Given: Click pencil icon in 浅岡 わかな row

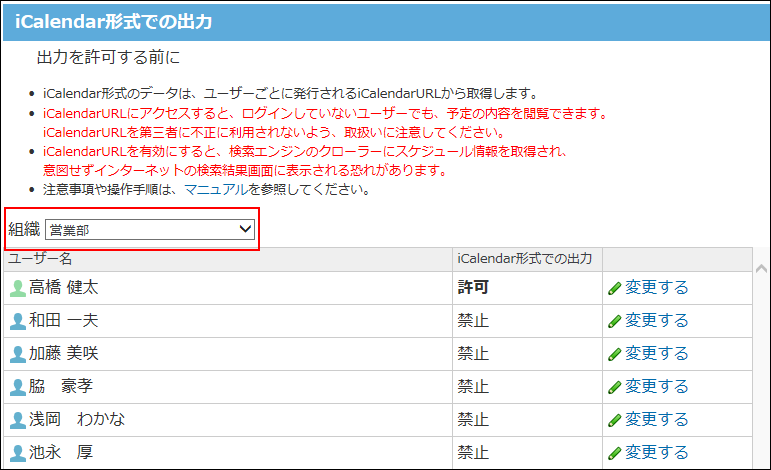Looking at the screenshot, I should coord(615,420).
